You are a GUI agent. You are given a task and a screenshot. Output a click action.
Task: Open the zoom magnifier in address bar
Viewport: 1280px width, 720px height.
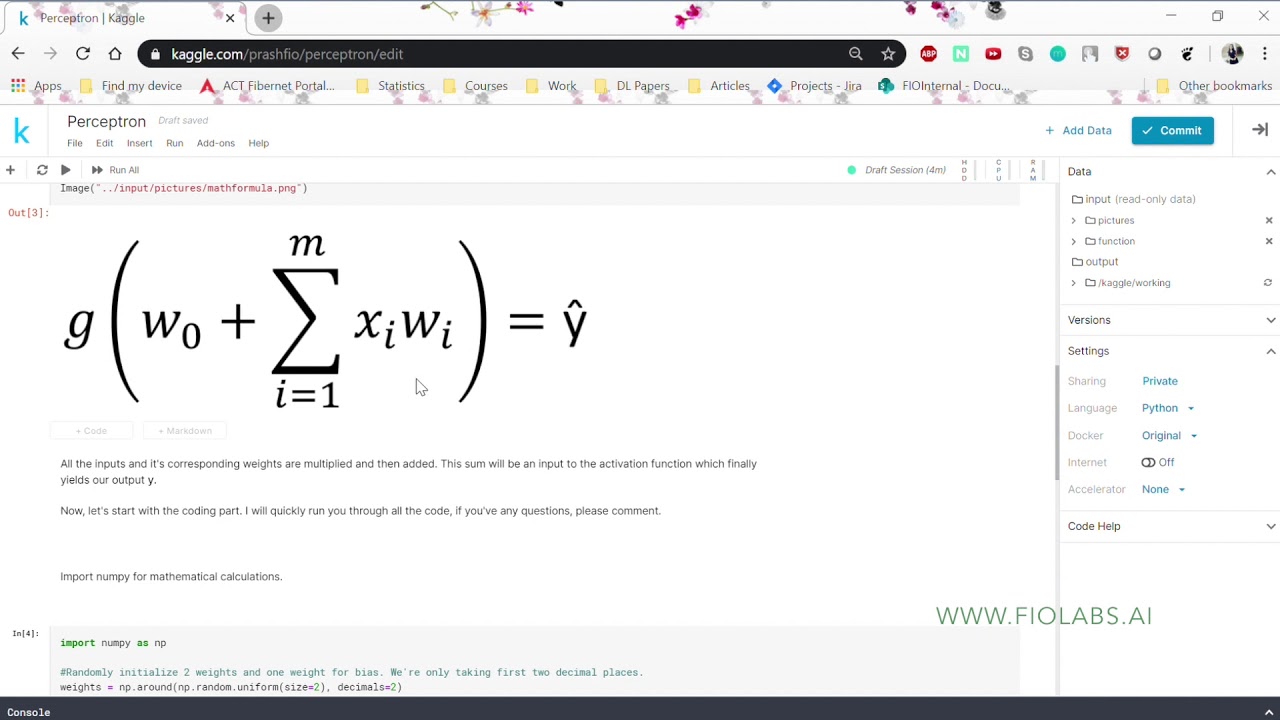click(x=856, y=54)
